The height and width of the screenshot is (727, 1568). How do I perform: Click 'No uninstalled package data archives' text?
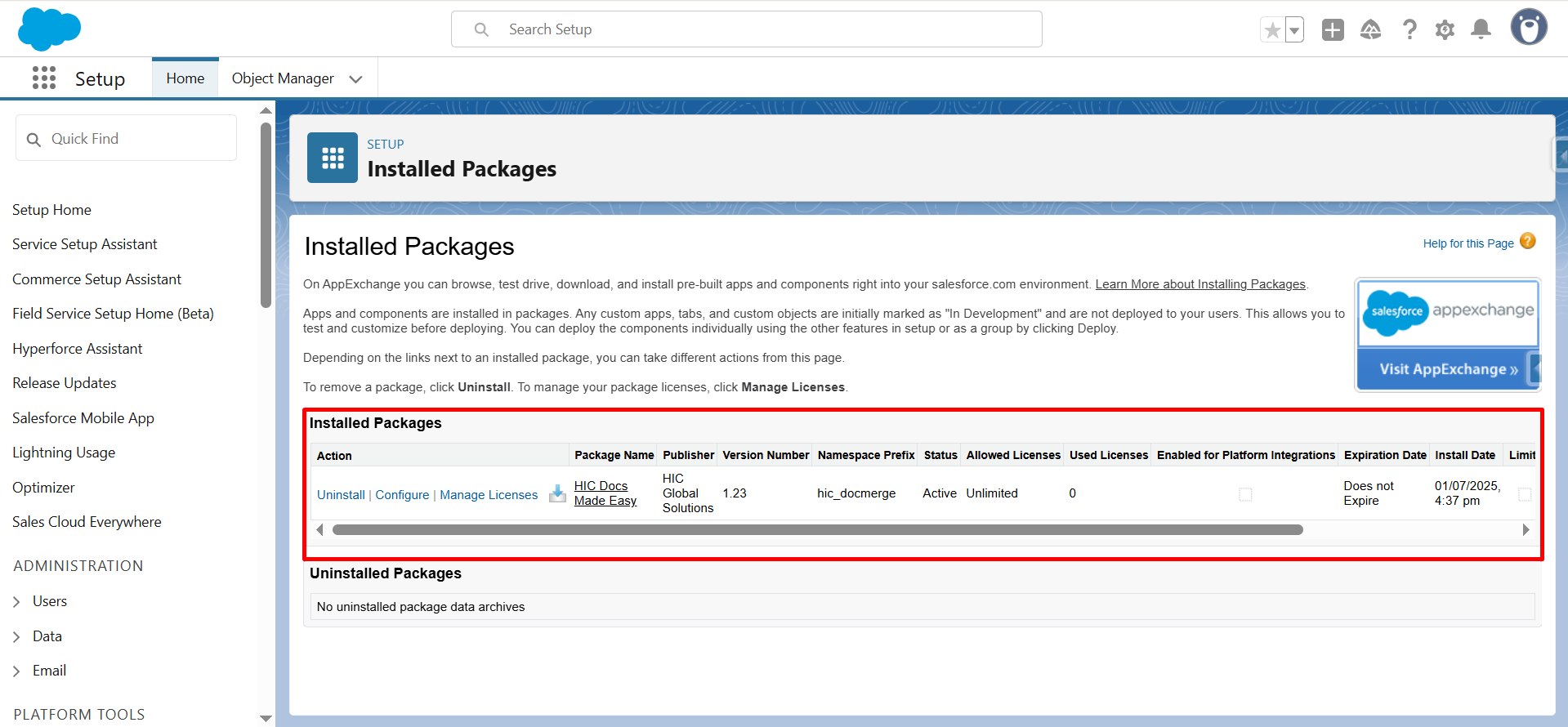click(x=421, y=607)
